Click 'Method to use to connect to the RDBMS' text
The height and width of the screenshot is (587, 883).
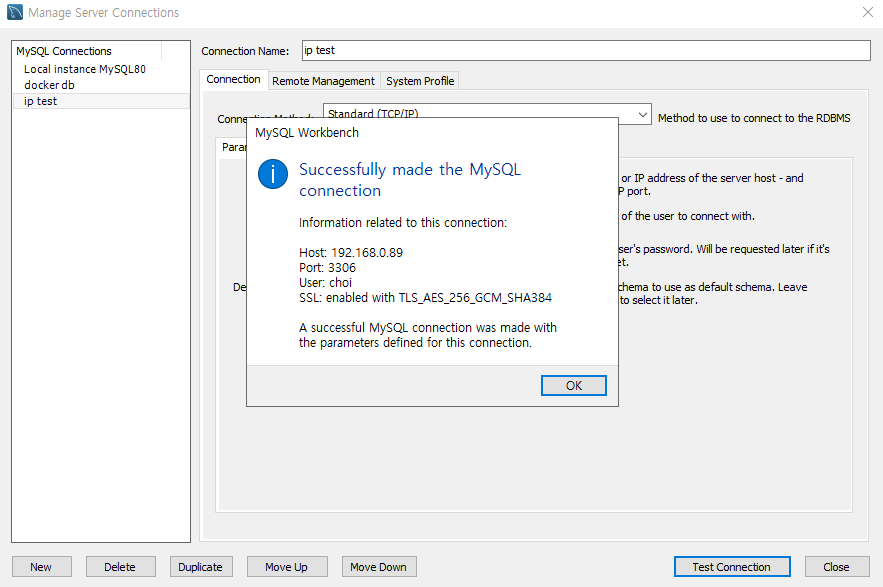[754, 118]
